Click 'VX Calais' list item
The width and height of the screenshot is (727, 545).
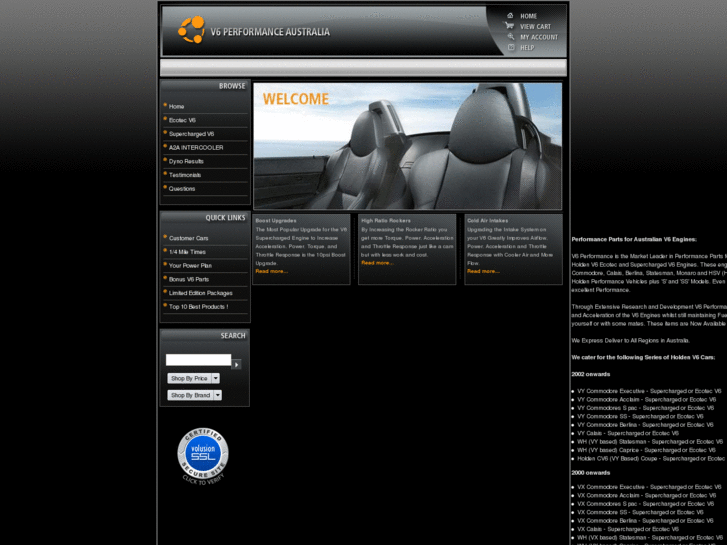tap(628, 529)
